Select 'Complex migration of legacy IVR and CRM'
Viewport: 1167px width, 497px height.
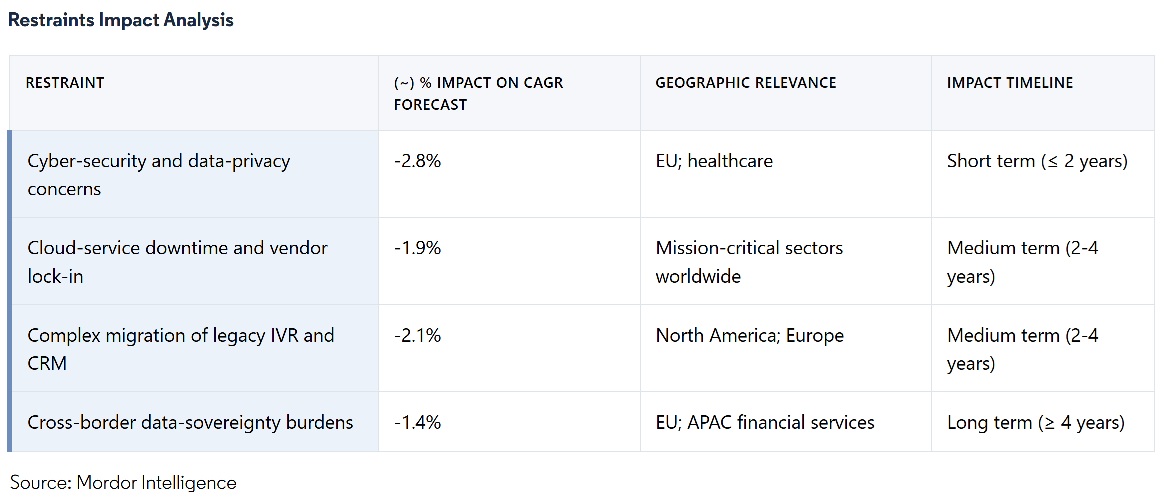(180, 348)
